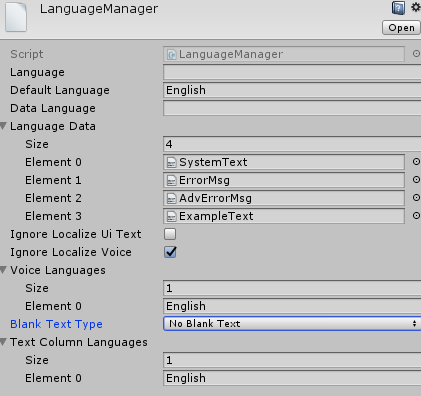Click the object picker circle beside ExampleText
Image resolution: width=421 pixels, height=396 pixels.
(416, 216)
